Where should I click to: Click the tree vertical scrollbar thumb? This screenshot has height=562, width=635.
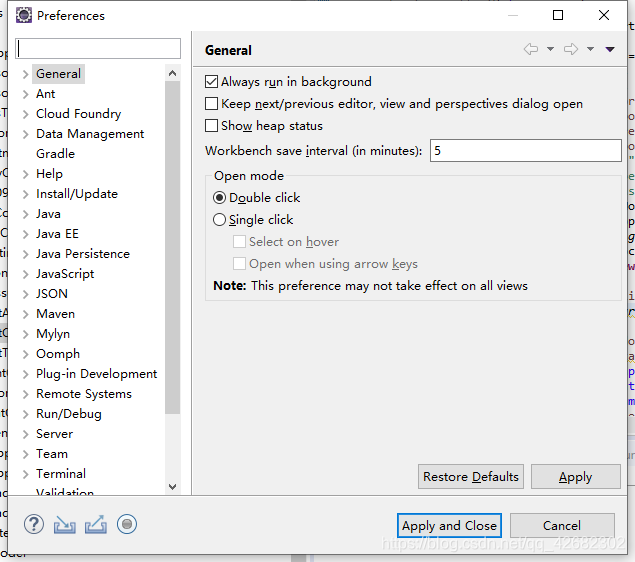[173, 247]
